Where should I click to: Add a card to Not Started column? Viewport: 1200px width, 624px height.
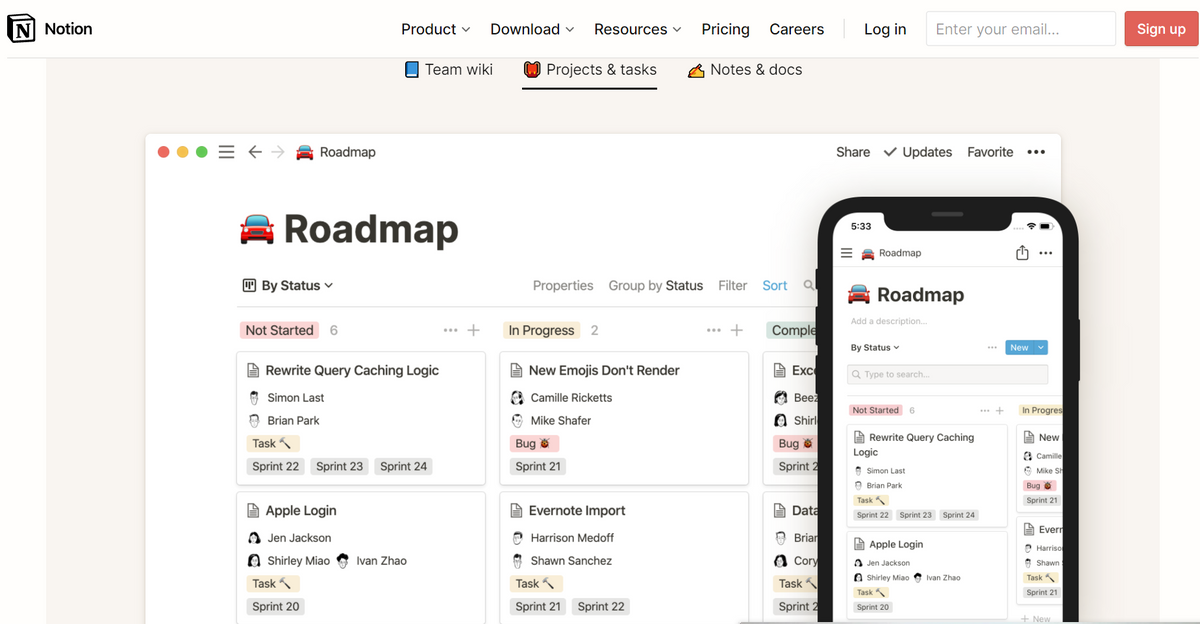474,330
